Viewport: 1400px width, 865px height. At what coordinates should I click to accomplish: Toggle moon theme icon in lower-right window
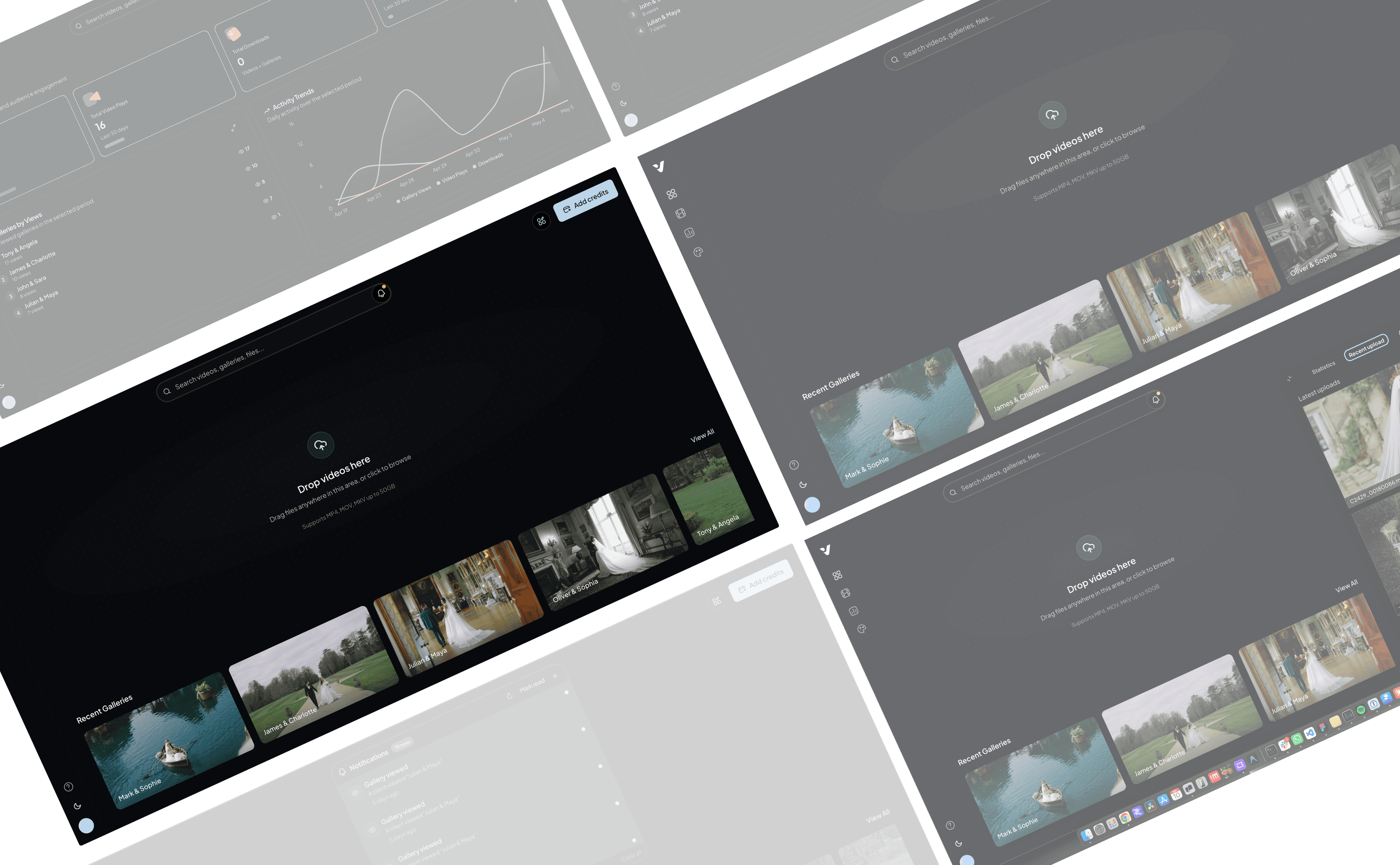[x=958, y=843]
